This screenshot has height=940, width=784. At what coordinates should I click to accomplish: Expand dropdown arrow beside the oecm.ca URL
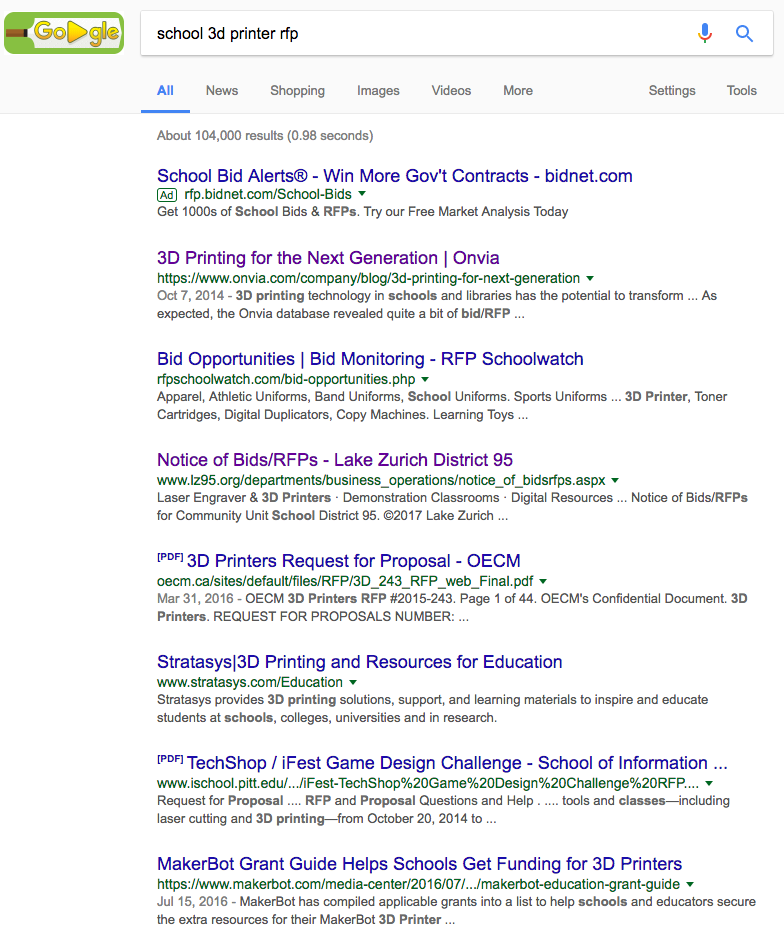(543, 581)
